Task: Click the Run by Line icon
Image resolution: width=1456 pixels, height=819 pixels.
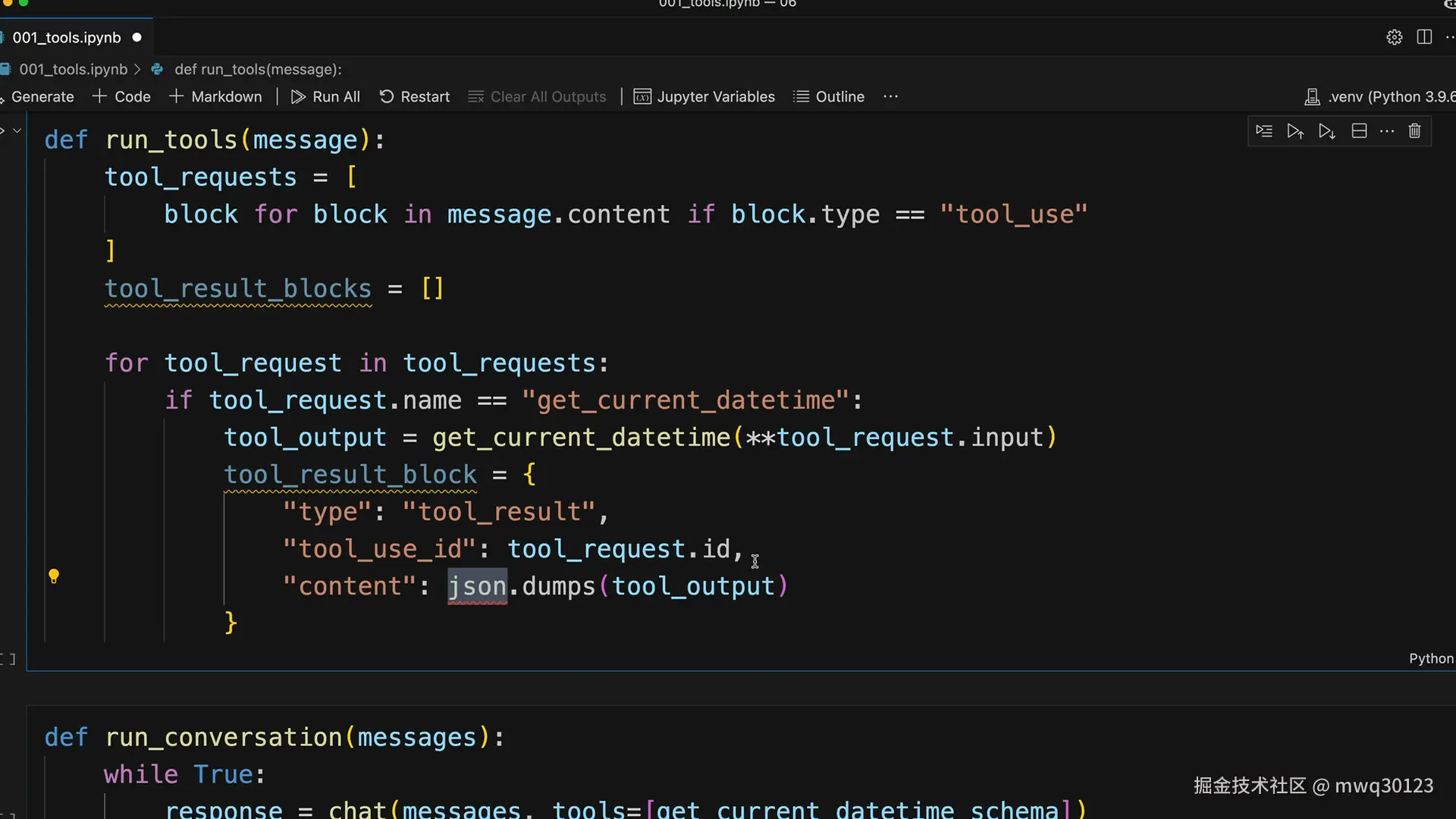Action: [1263, 131]
